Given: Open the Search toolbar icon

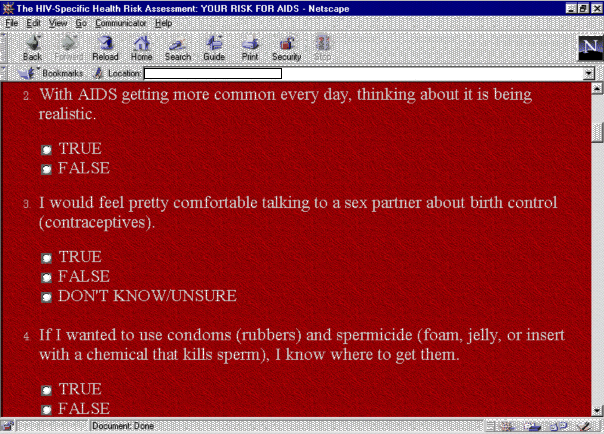Looking at the screenshot, I should tap(178, 47).
